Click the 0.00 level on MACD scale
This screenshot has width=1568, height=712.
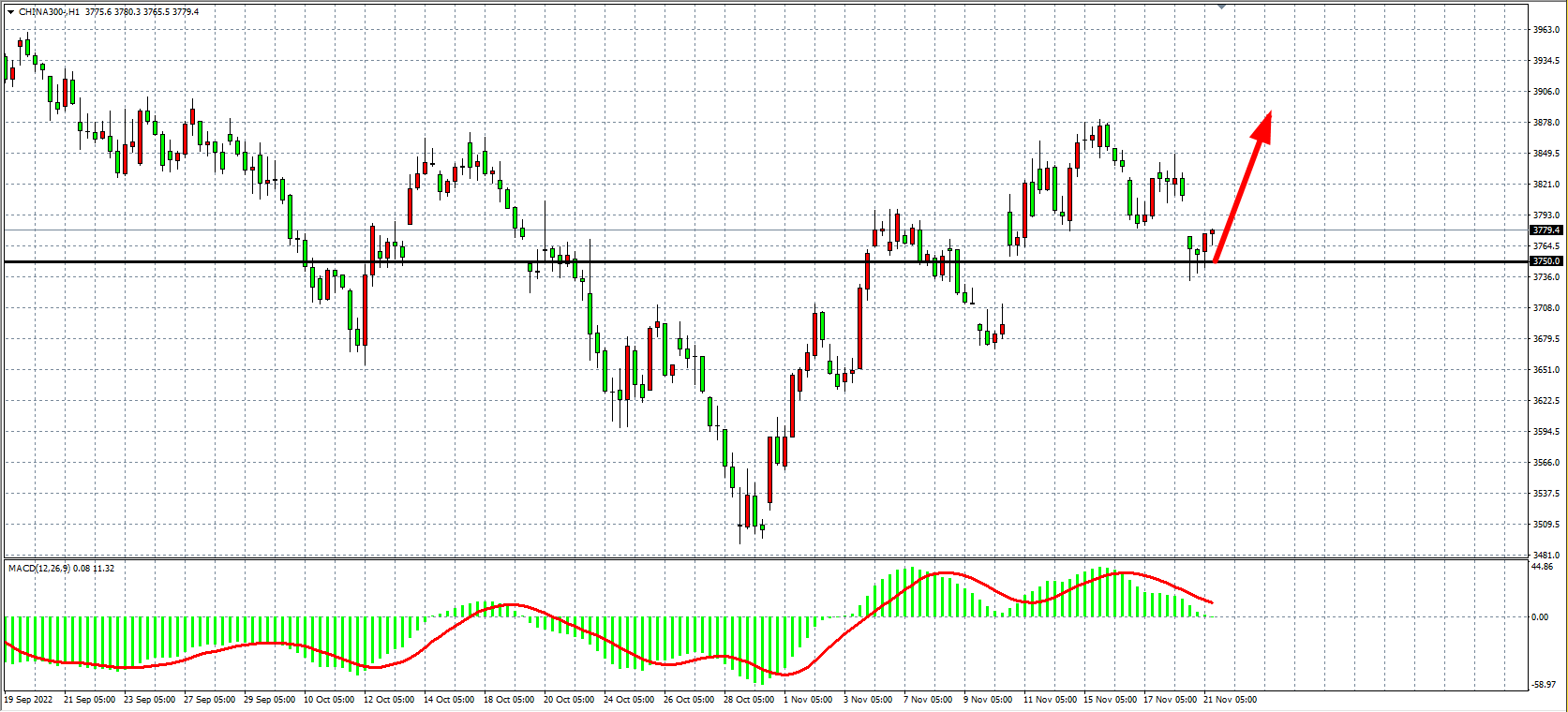1540,616
